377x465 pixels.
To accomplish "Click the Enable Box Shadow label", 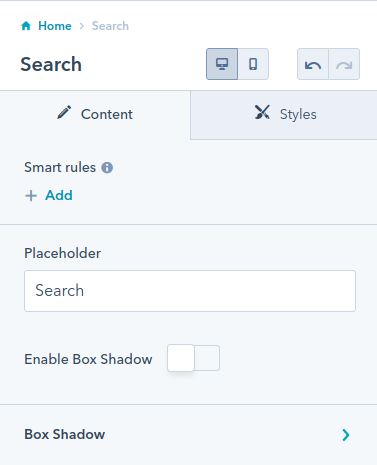I will point(88,359).
